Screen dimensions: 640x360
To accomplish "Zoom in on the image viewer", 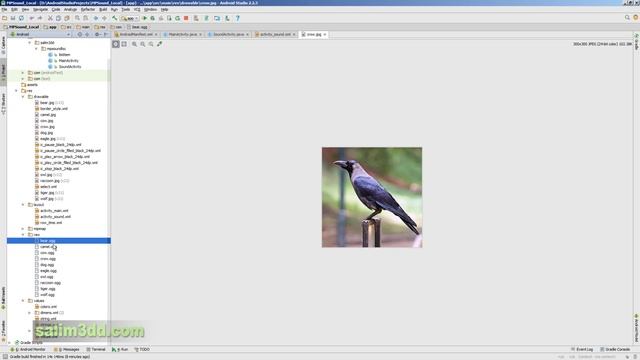I will (134, 44).
